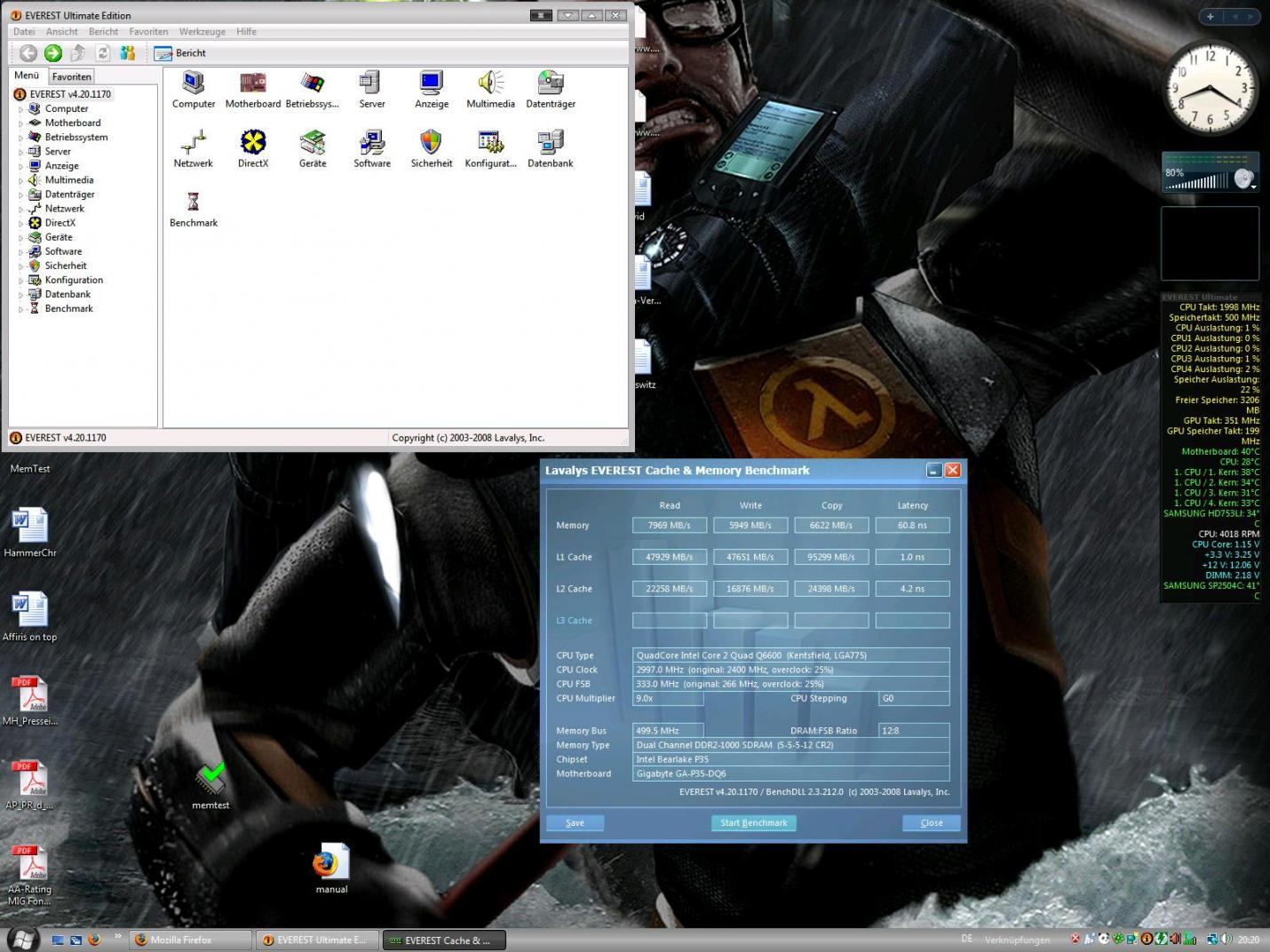Open the Favoriten menu in menu bar

click(x=148, y=31)
